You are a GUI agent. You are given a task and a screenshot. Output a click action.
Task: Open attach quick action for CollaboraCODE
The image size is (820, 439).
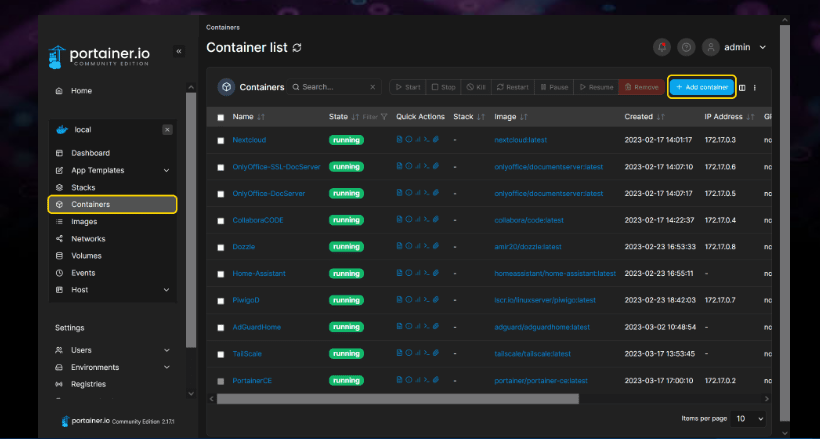pos(436,220)
